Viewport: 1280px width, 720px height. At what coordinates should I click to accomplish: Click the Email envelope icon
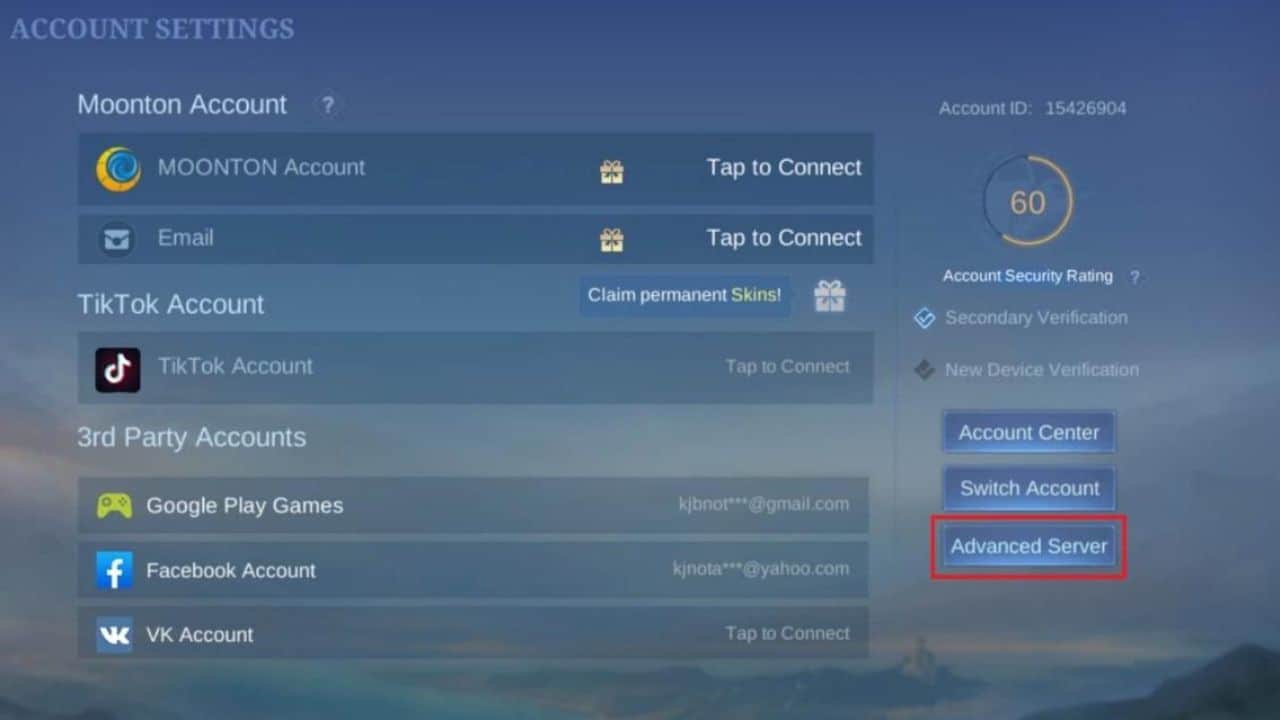pos(117,240)
